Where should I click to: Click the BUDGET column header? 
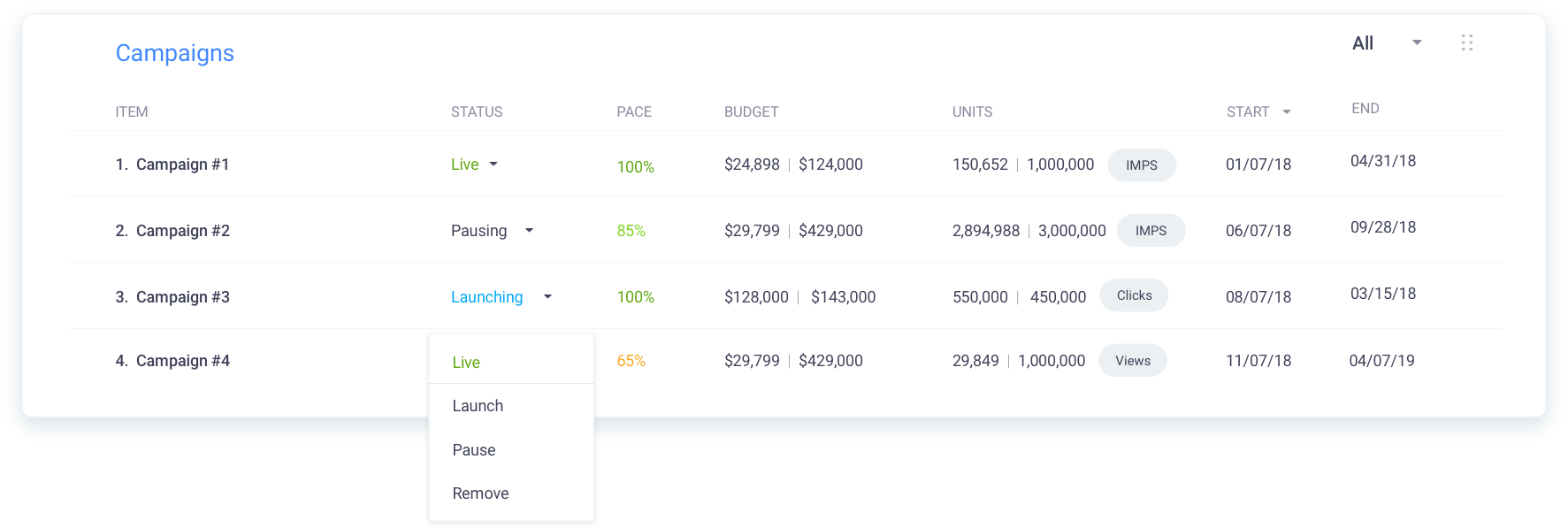tap(751, 112)
